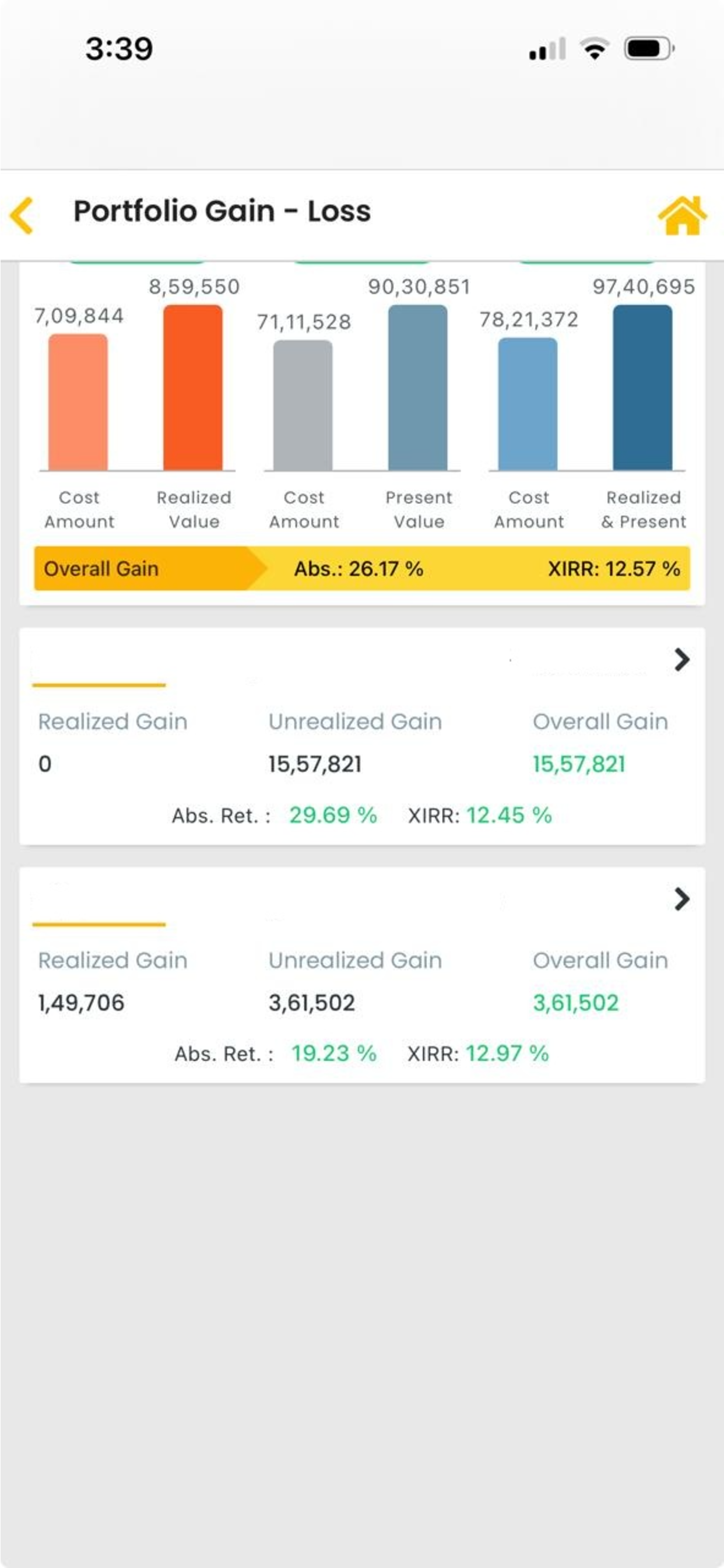Image resolution: width=724 pixels, height=1568 pixels.
Task: Tap the 90,30,851 present value bar
Action: click(418, 387)
